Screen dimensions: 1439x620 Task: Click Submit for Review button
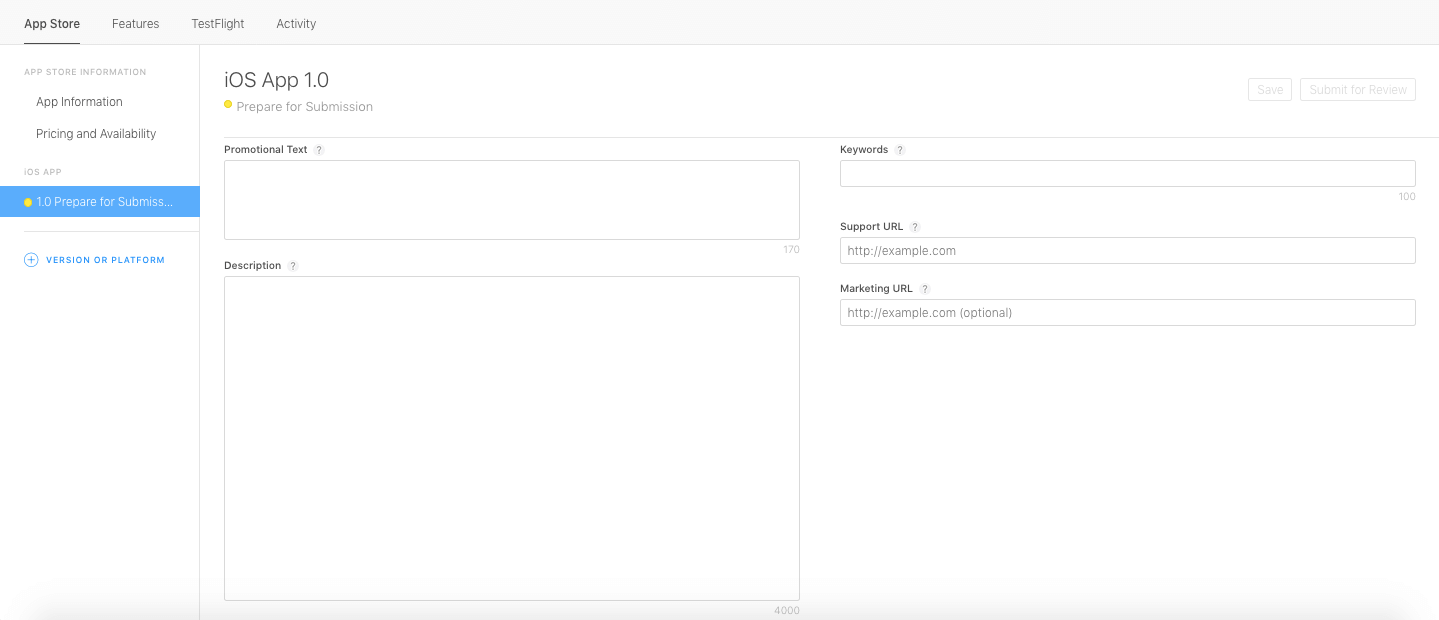(1358, 89)
